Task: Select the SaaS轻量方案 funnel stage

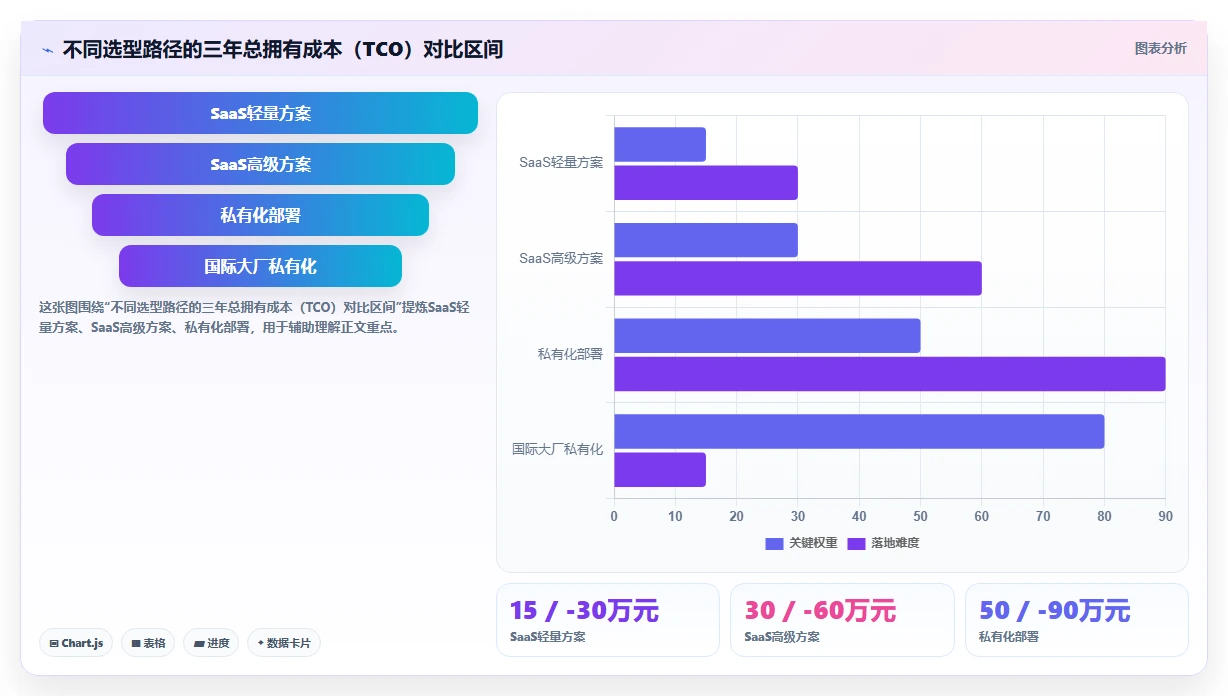Action: pos(260,113)
